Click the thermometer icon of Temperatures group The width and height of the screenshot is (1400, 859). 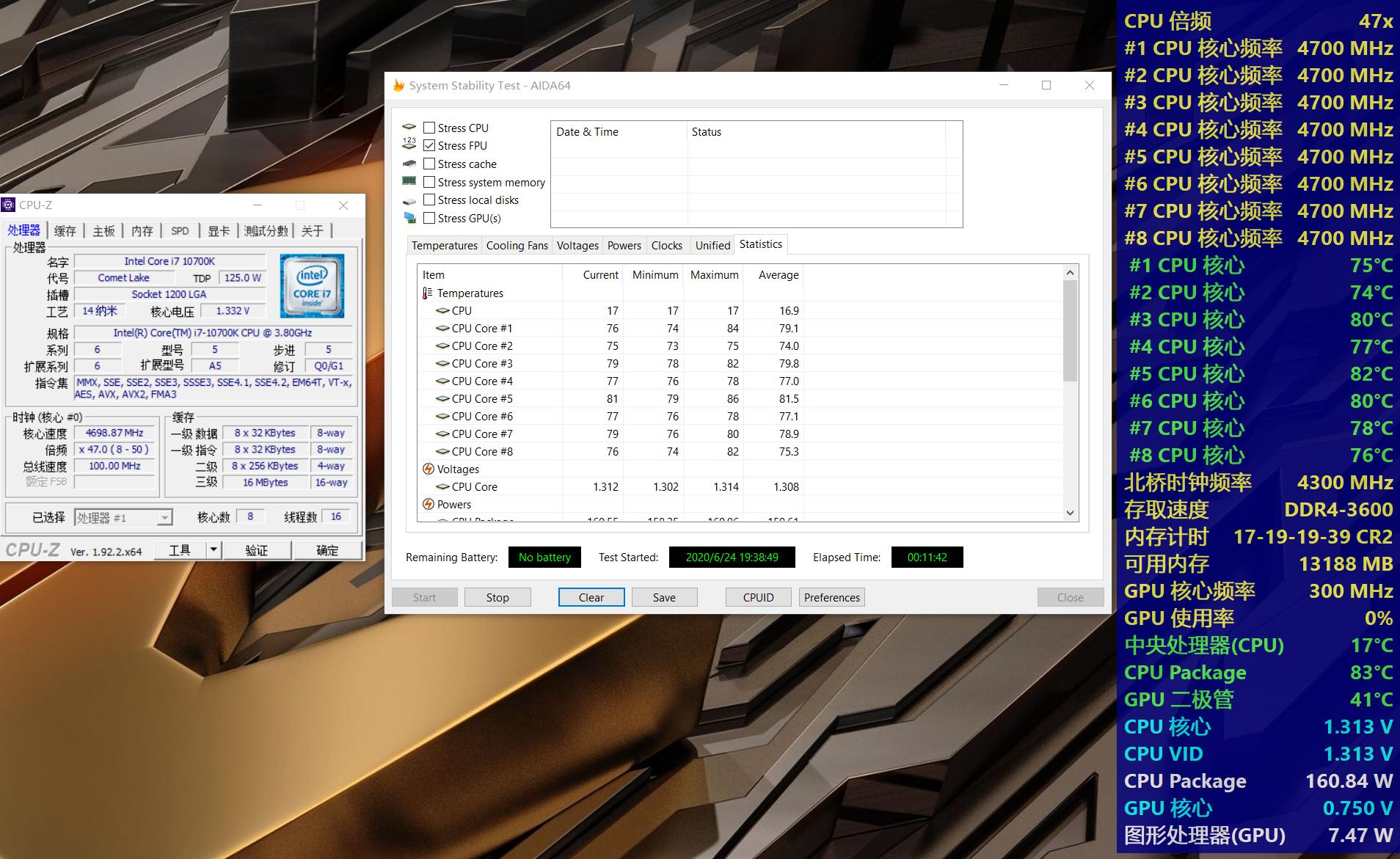[x=428, y=293]
